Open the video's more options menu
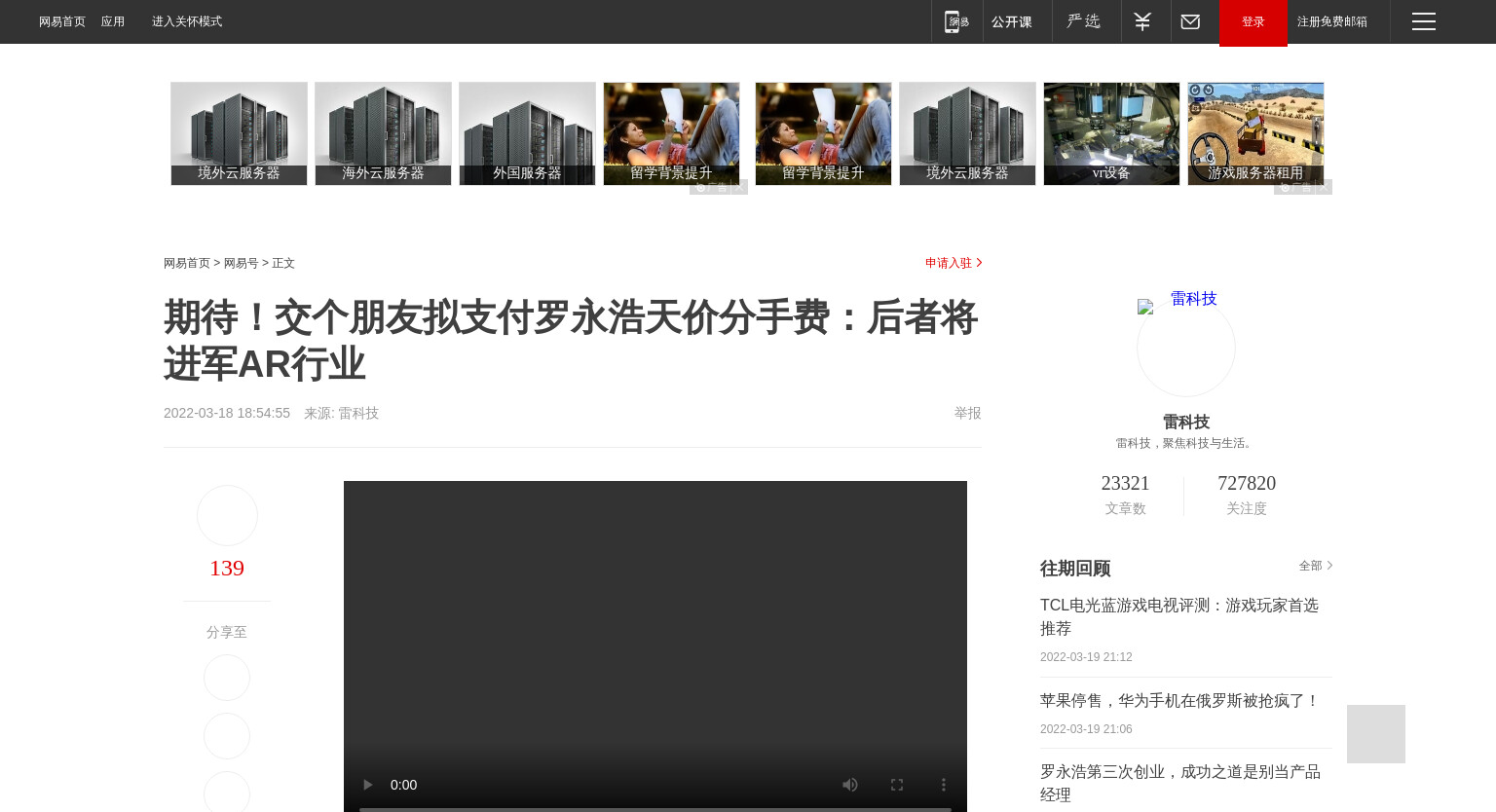Viewport: 1496px width, 812px height. pyautogui.click(x=943, y=785)
